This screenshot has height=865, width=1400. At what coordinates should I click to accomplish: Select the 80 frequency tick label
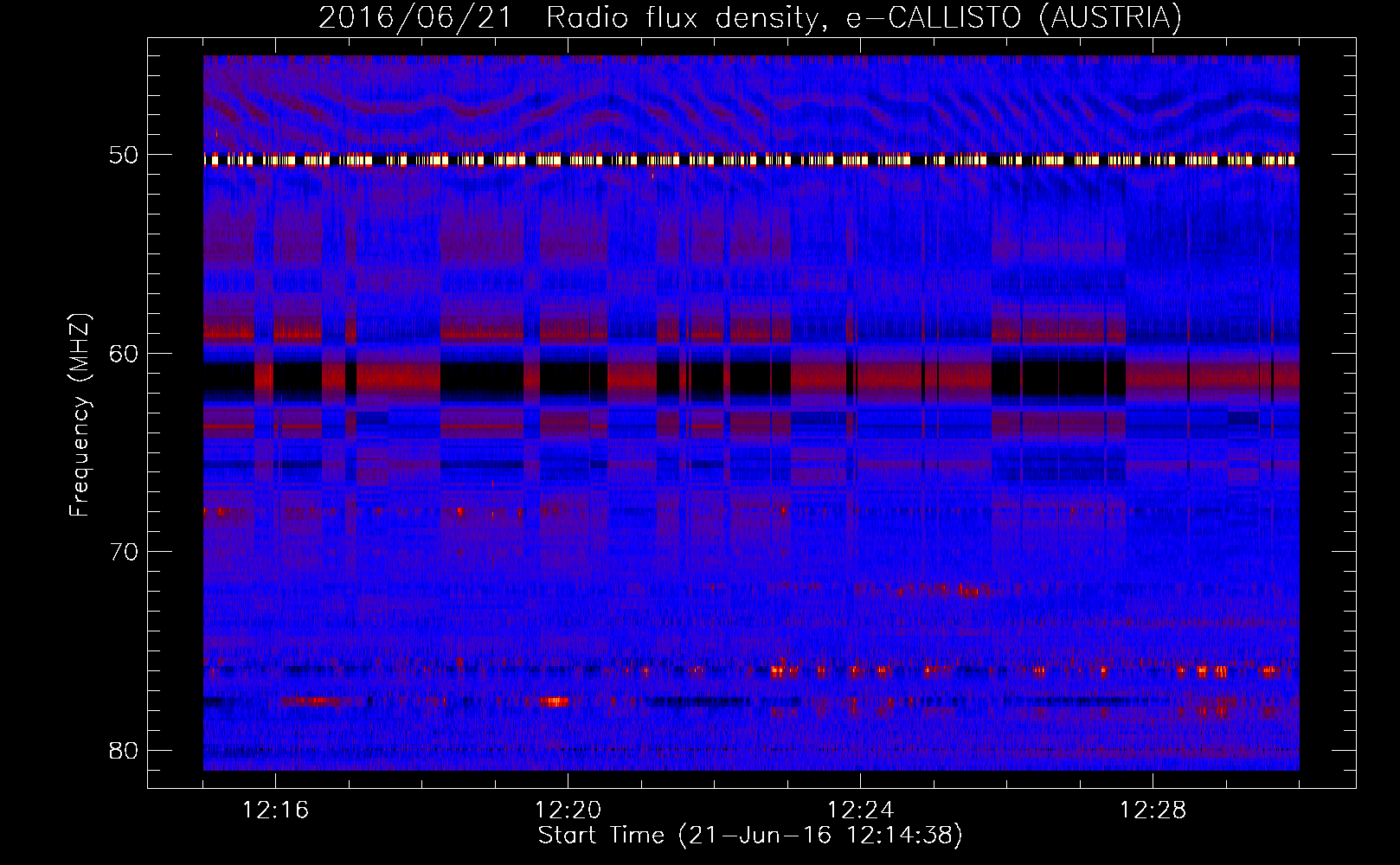pos(123,750)
